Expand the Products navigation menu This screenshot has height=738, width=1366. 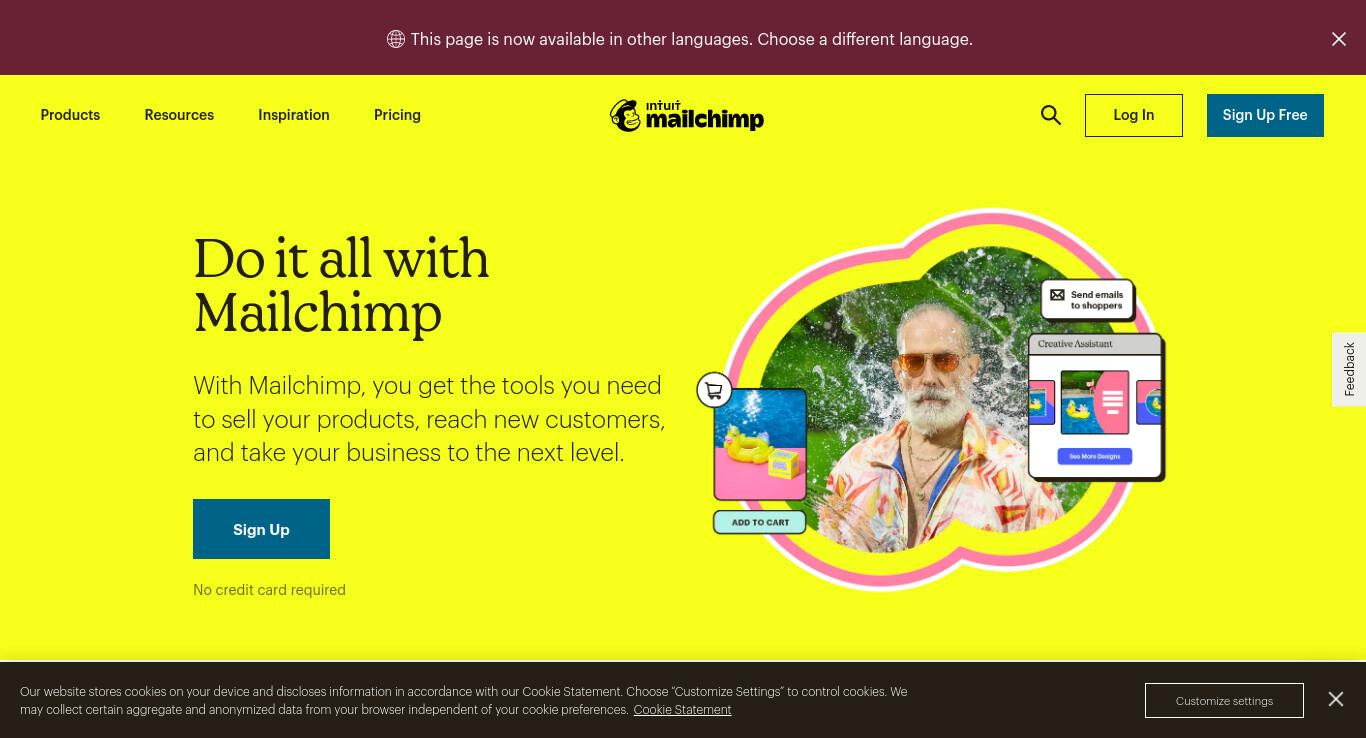(70, 115)
